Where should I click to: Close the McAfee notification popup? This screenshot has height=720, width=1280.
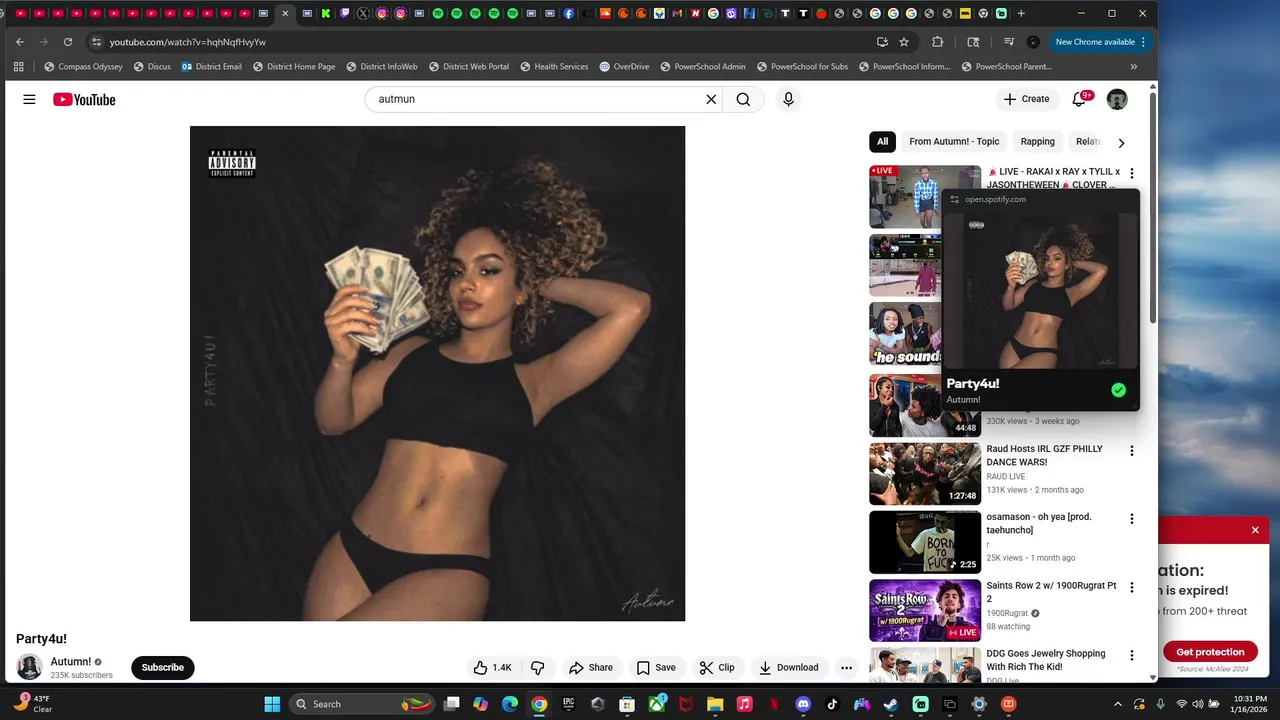[x=1255, y=530]
